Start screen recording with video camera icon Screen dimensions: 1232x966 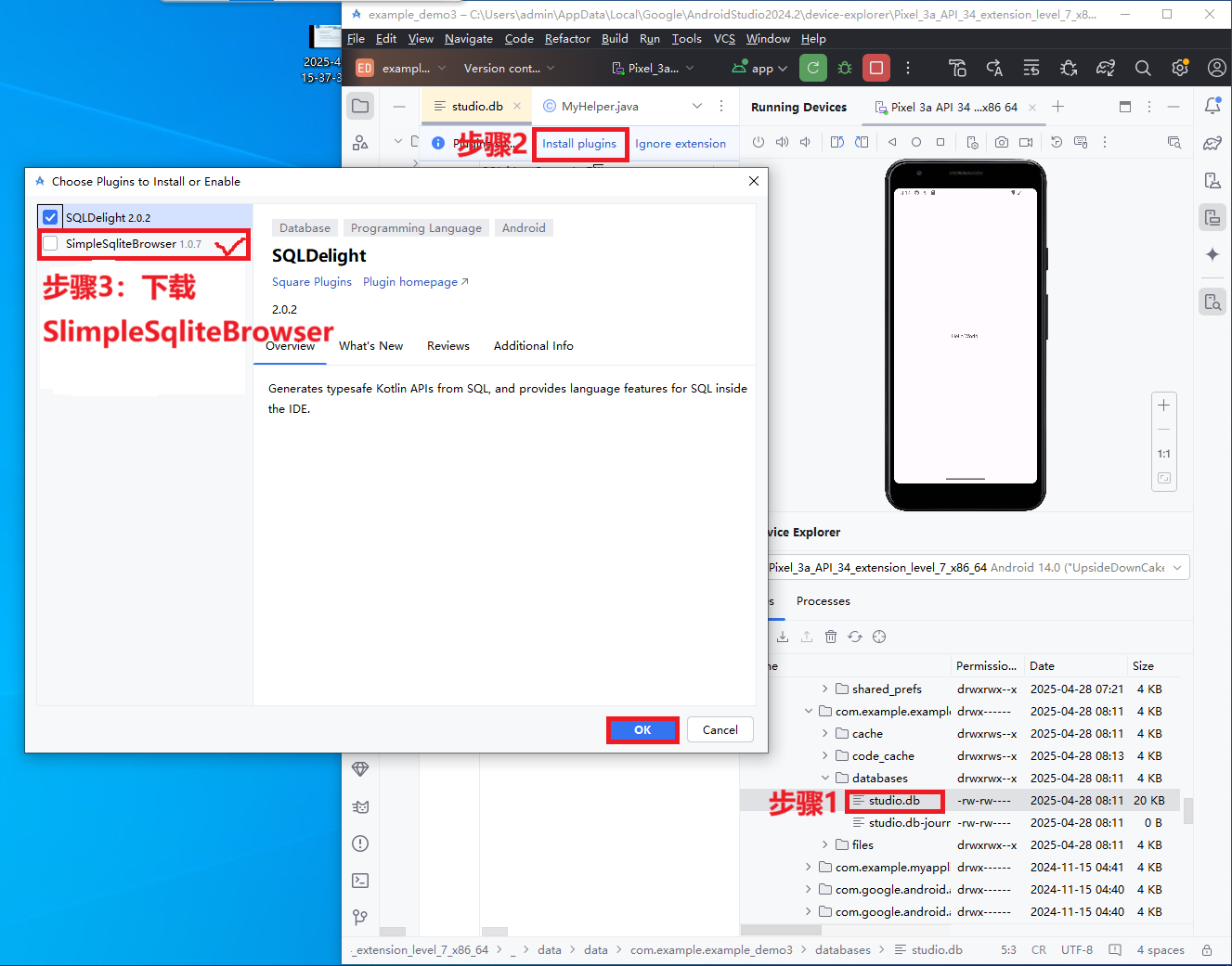coord(1026,142)
